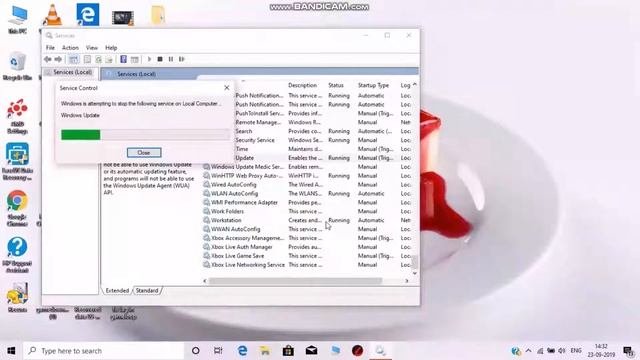Click the Services app icon on taskbar
640x360 pixels.
[380, 351]
